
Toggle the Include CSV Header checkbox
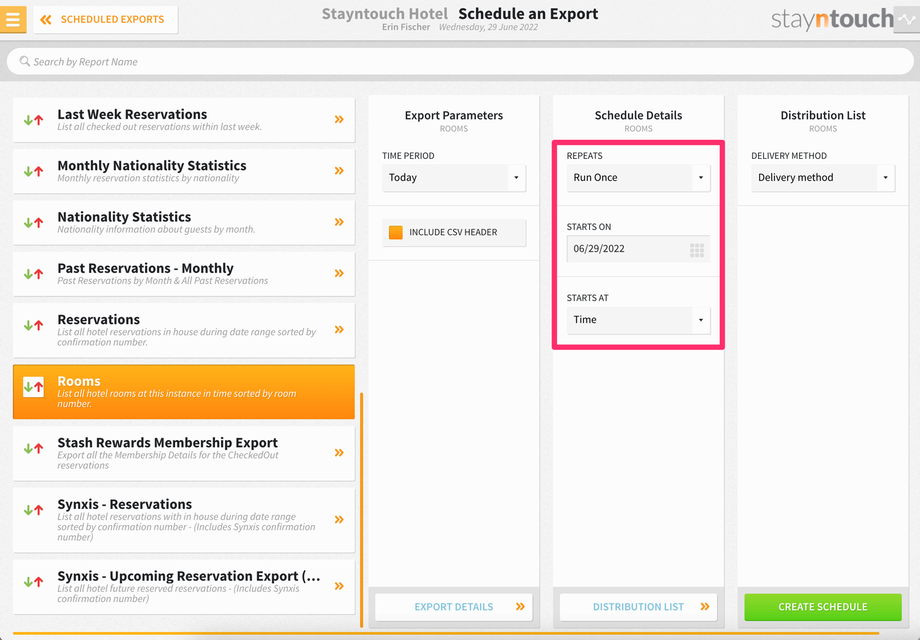[x=396, y=232]
